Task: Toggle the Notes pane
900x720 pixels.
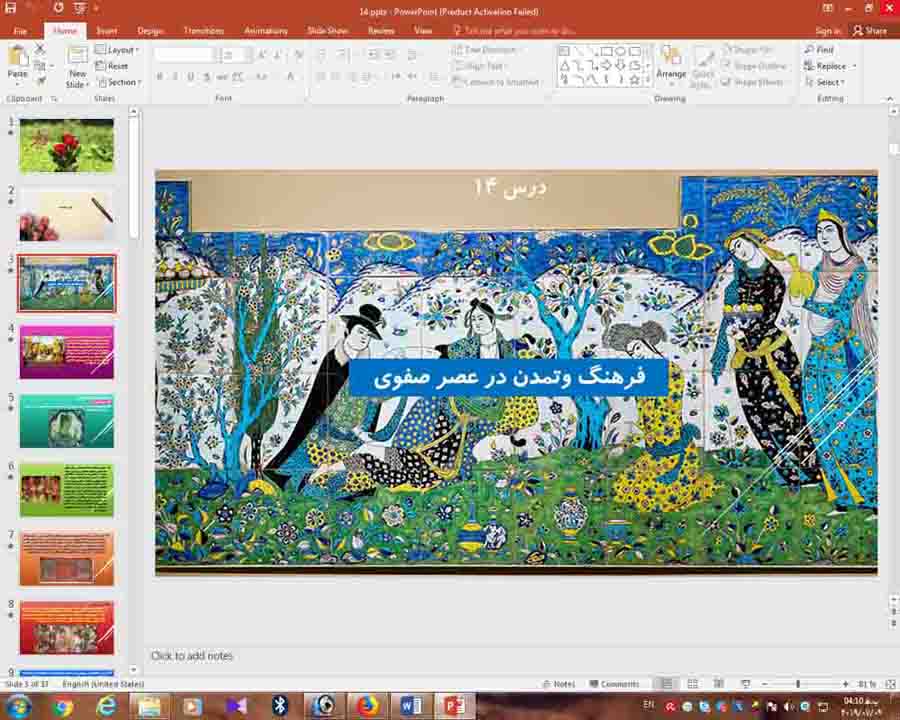Action: point(559,684)
